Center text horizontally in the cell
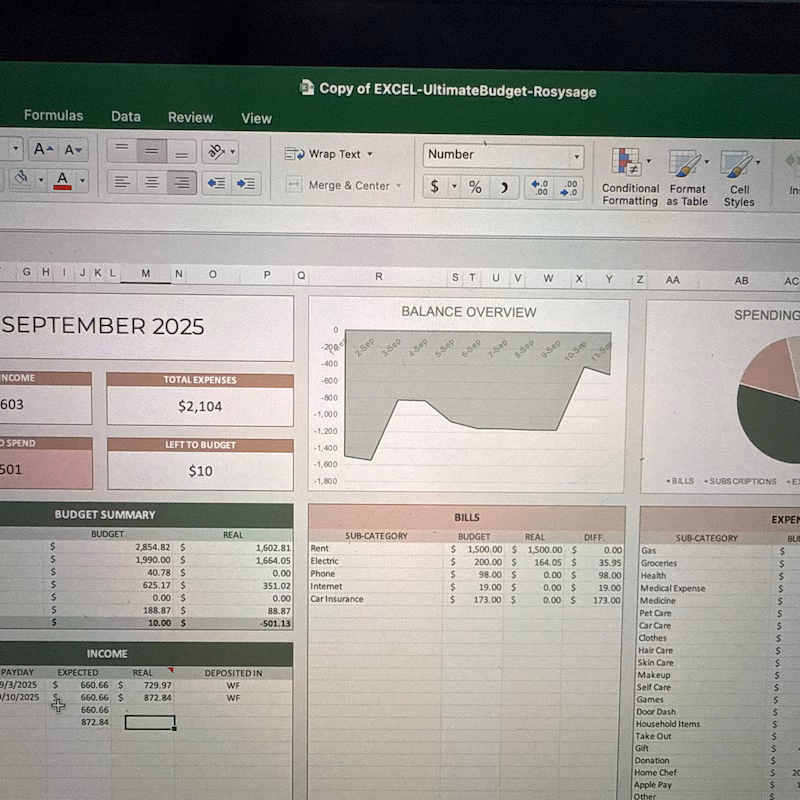Screen dimensions: 800x800 point(152,182)
